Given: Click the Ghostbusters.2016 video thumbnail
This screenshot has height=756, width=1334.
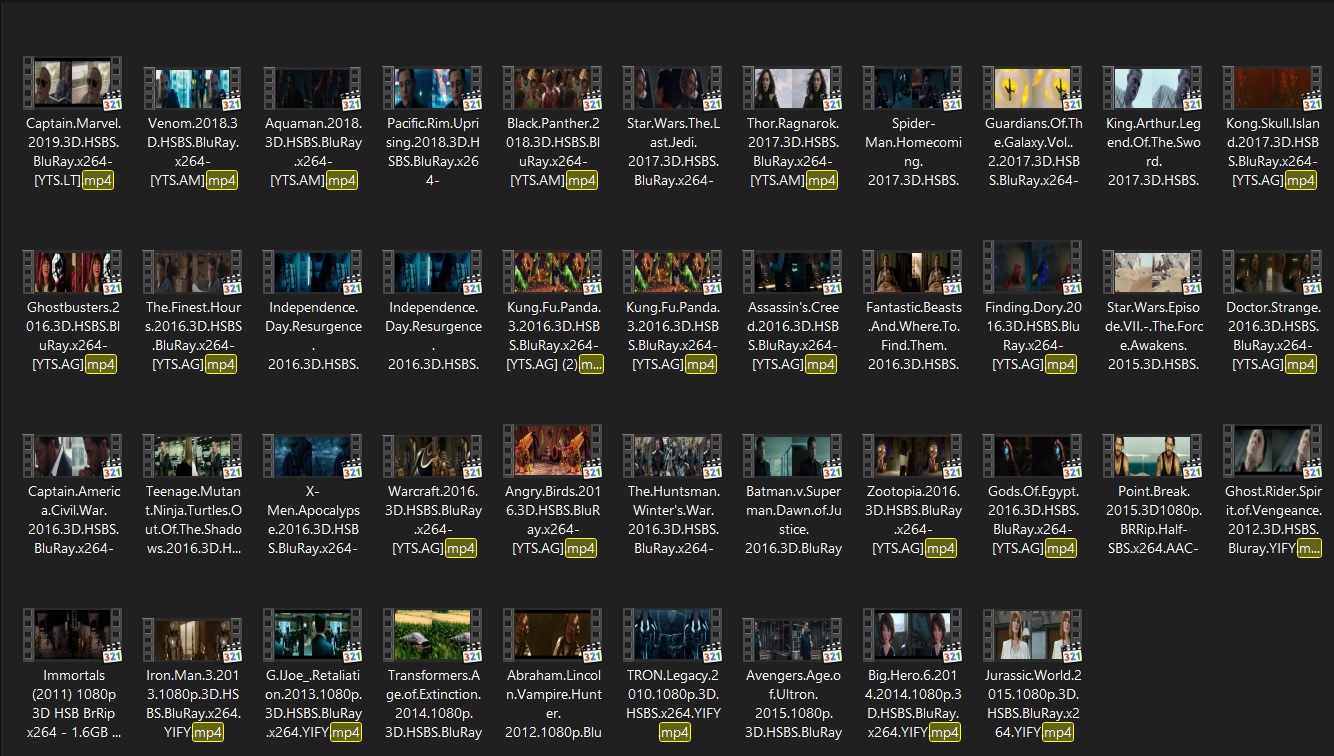Looking at the screenshot, I should point(72,272).
